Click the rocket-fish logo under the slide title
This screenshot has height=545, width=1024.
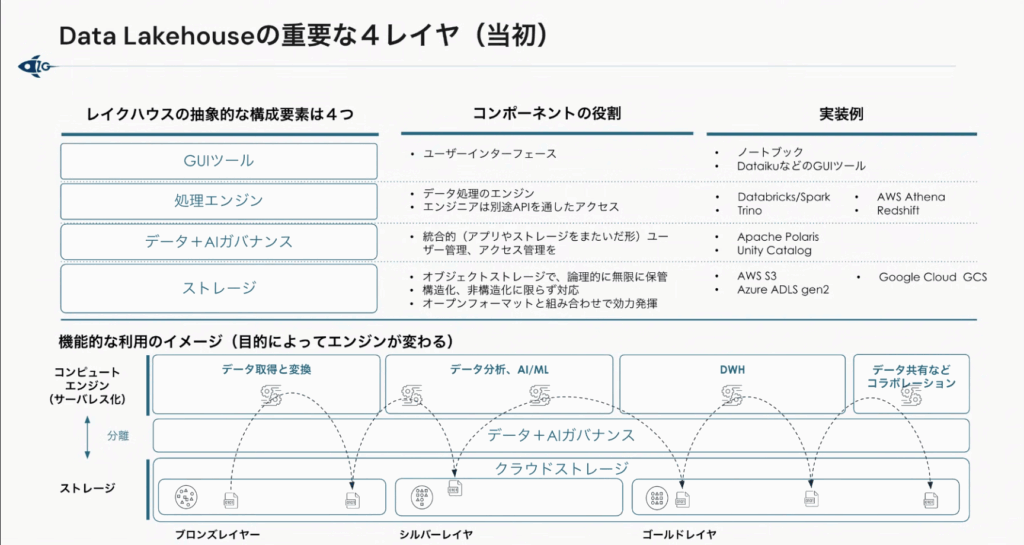point(35,66)
